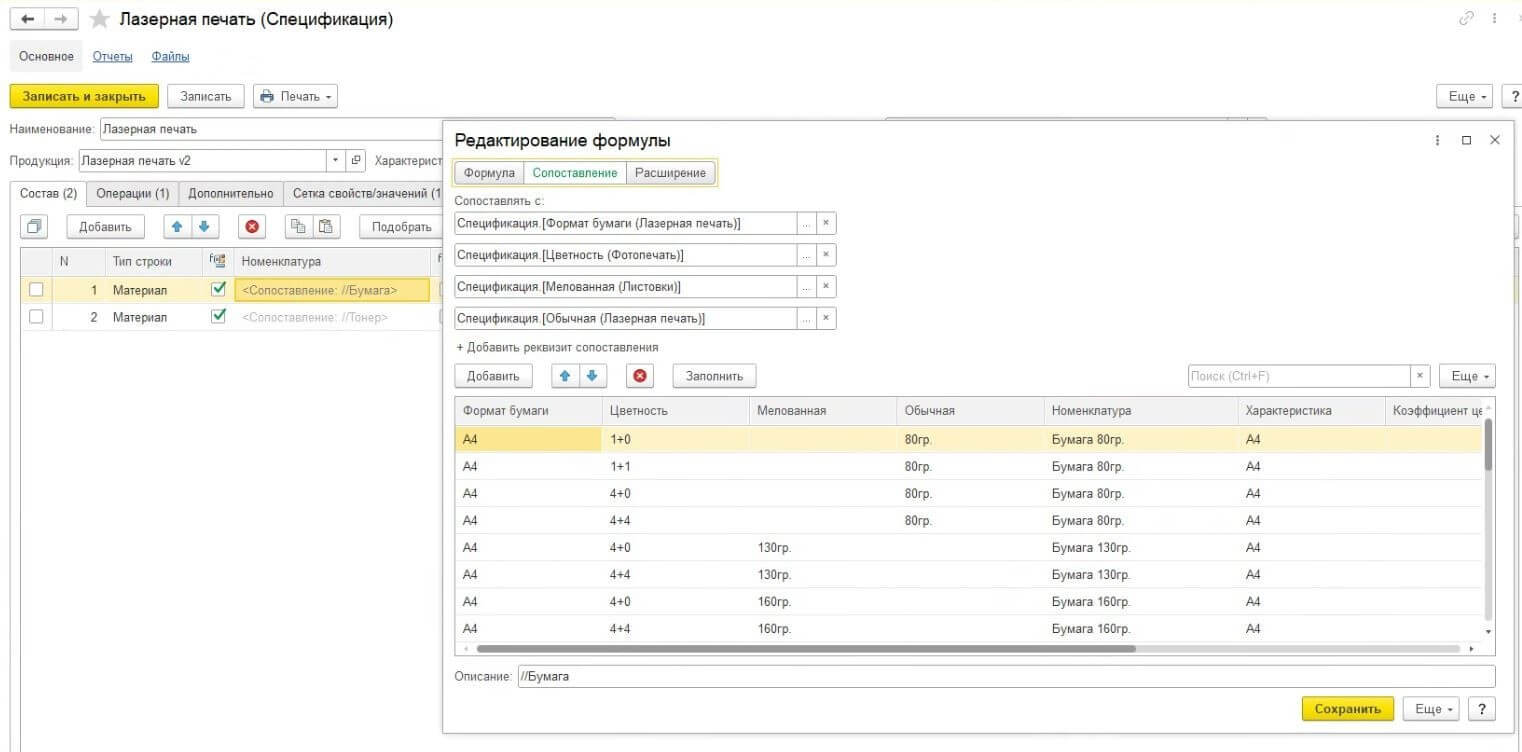Move mapping row down in the formula dialog
This screenshot has height=752, width=1522.
click(x=591, y=376)
